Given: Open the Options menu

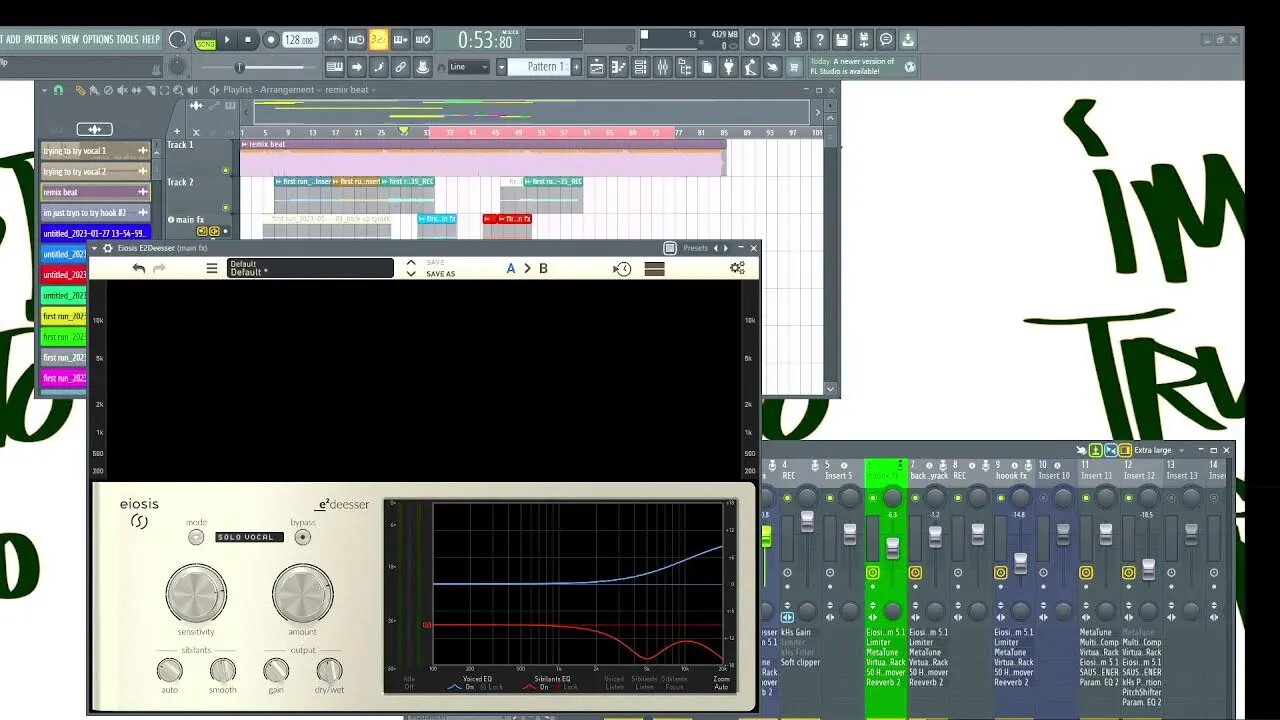Looking at the screenshot, I should click(x=98, y=39).
